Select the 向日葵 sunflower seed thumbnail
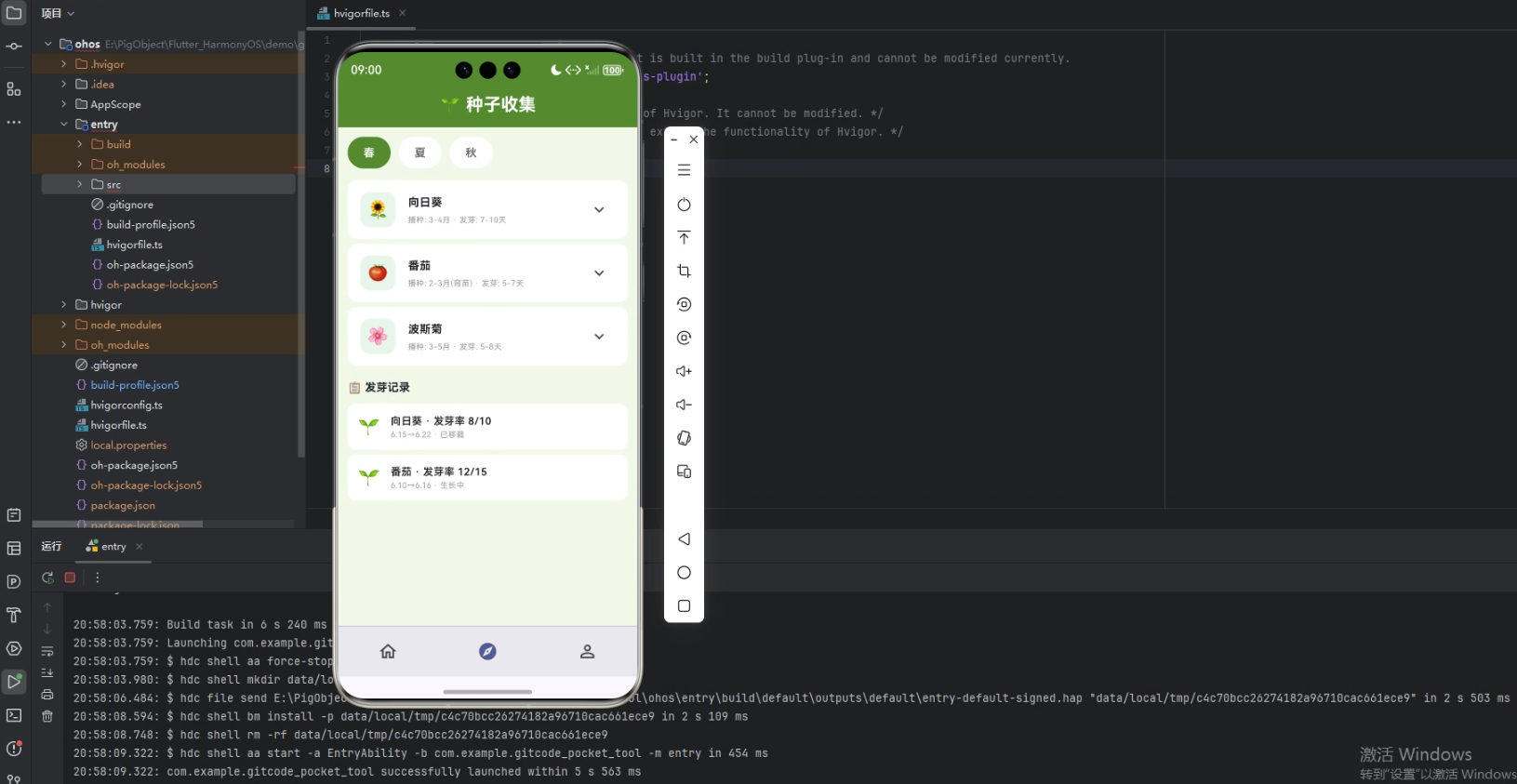Screen dimensions: 1517x784 pos(378,210)
